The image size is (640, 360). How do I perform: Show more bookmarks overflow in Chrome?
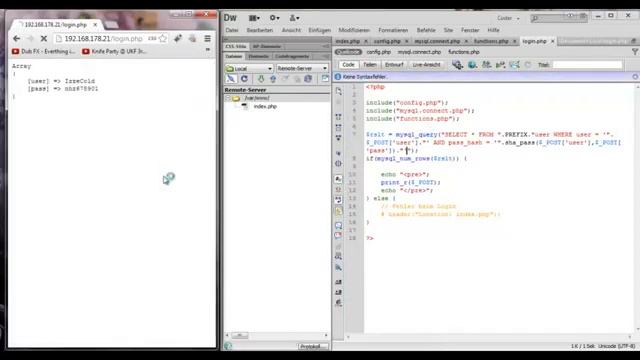pos(208,49)
